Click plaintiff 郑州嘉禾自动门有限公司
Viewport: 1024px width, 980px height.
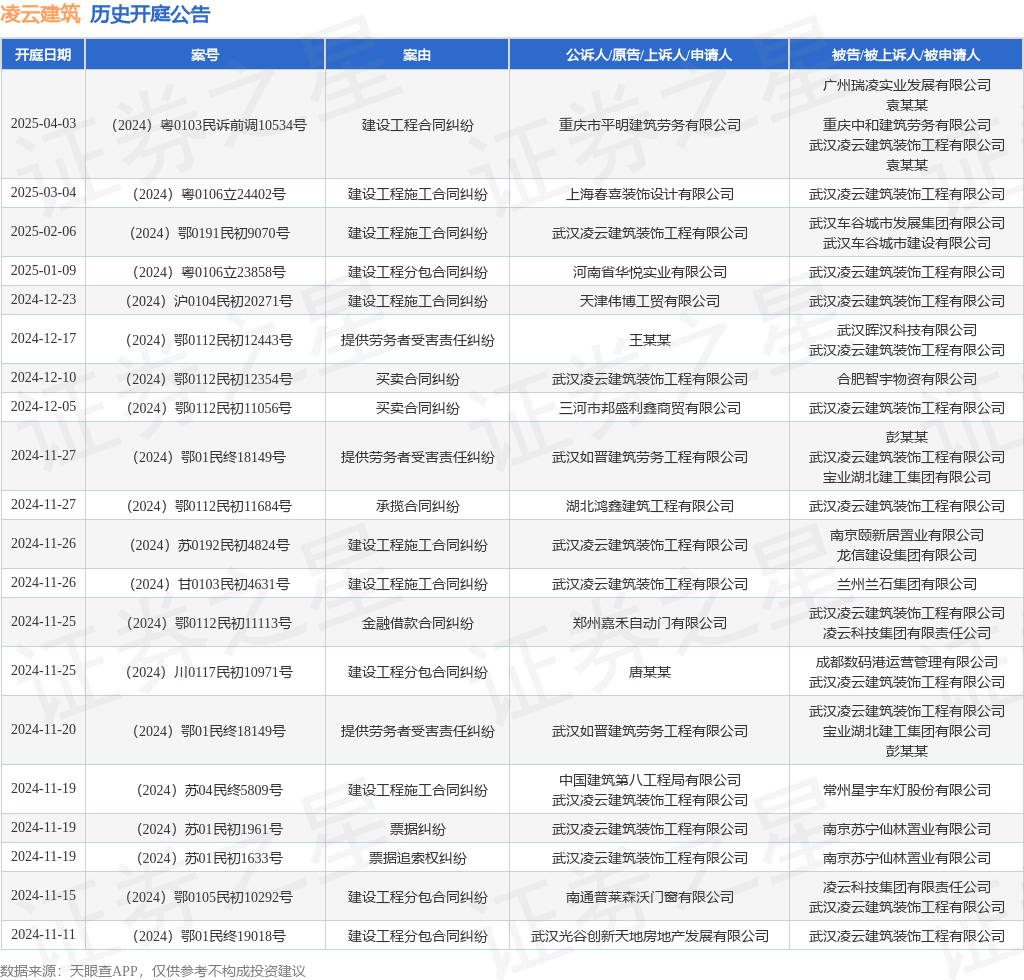(x=649, y=624)
